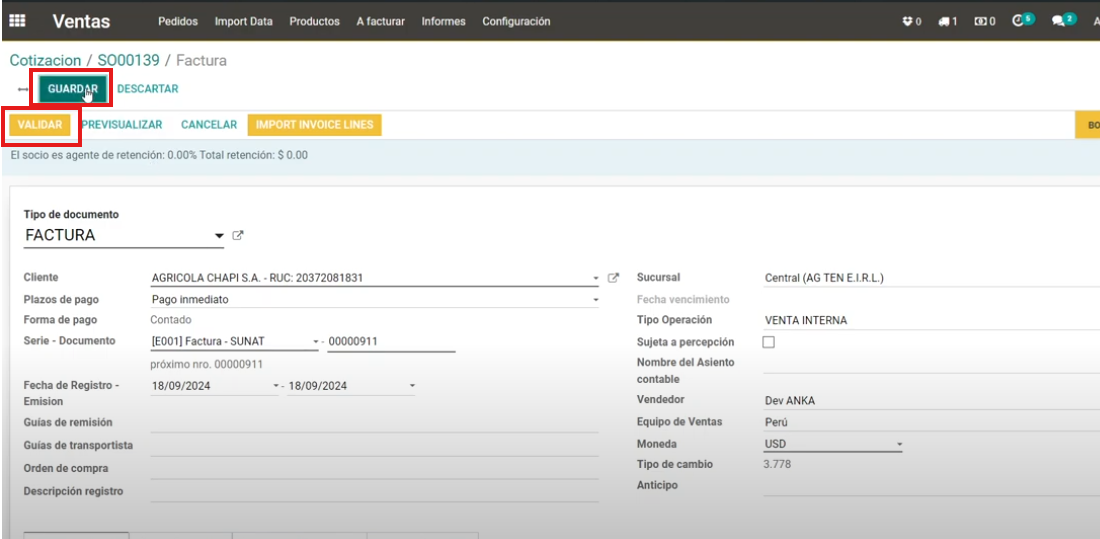Open the apps grid menu icon

click(x=17, y=21)
